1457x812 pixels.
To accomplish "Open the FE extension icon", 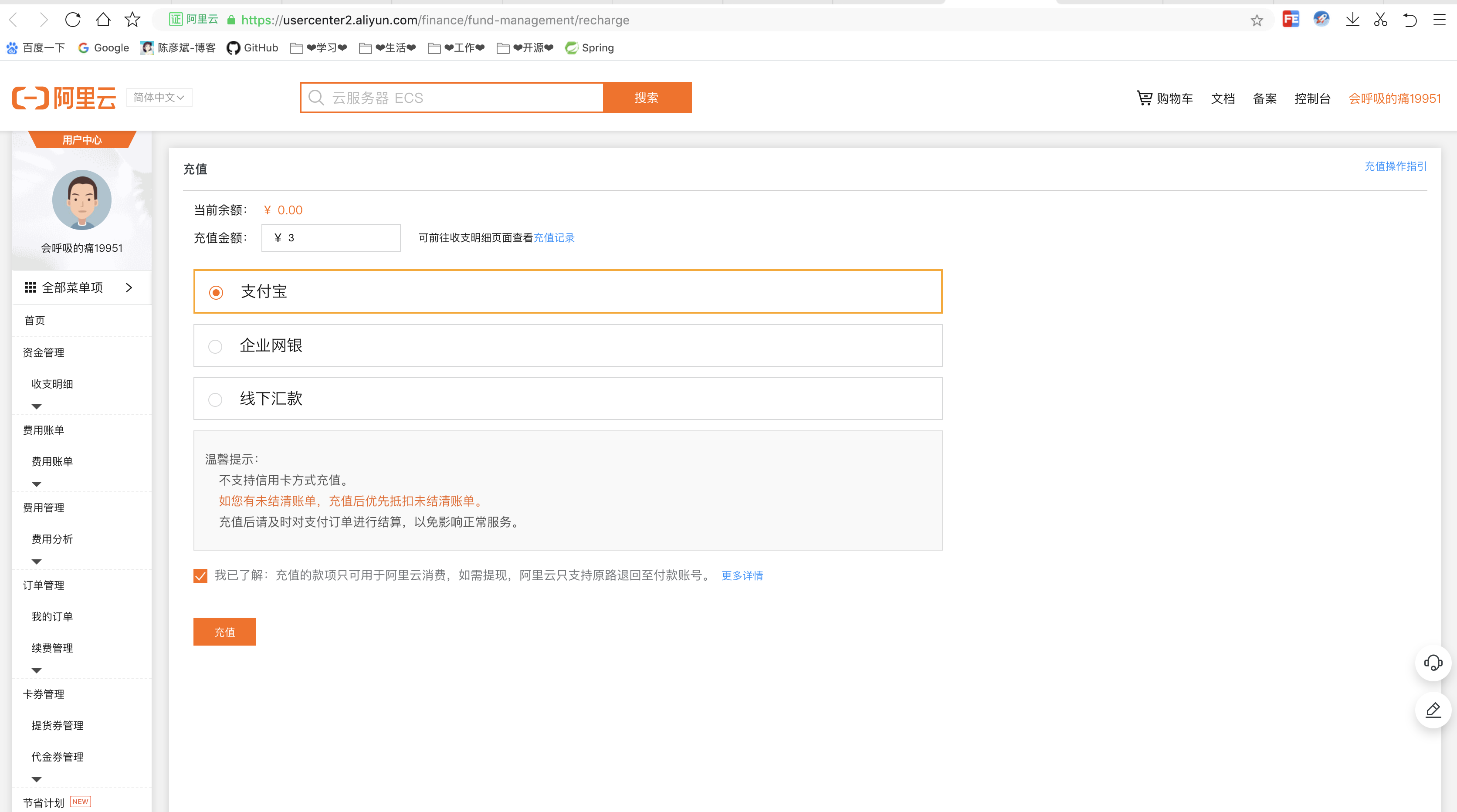I will pyautogui.click(x=1291, y=19).
